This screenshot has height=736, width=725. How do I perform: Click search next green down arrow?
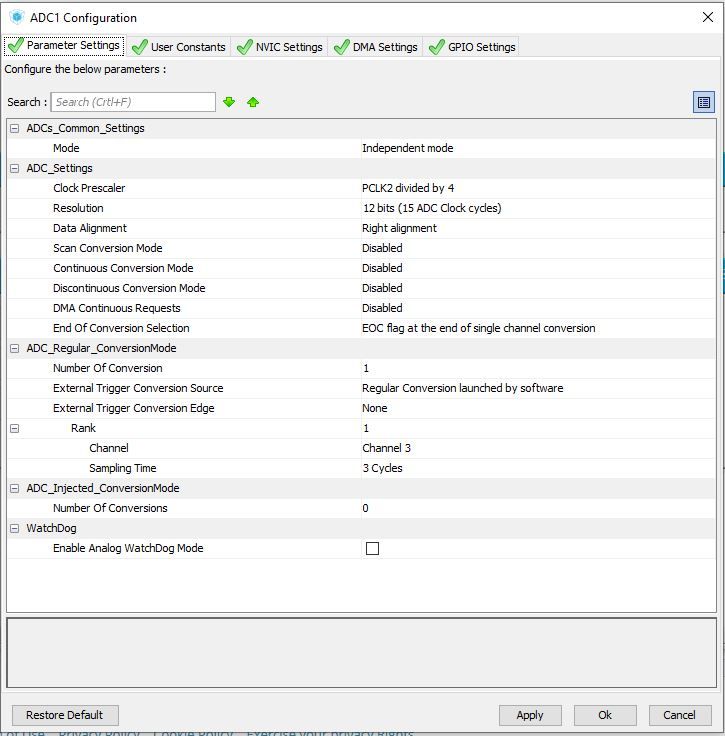tap(229, 102)
